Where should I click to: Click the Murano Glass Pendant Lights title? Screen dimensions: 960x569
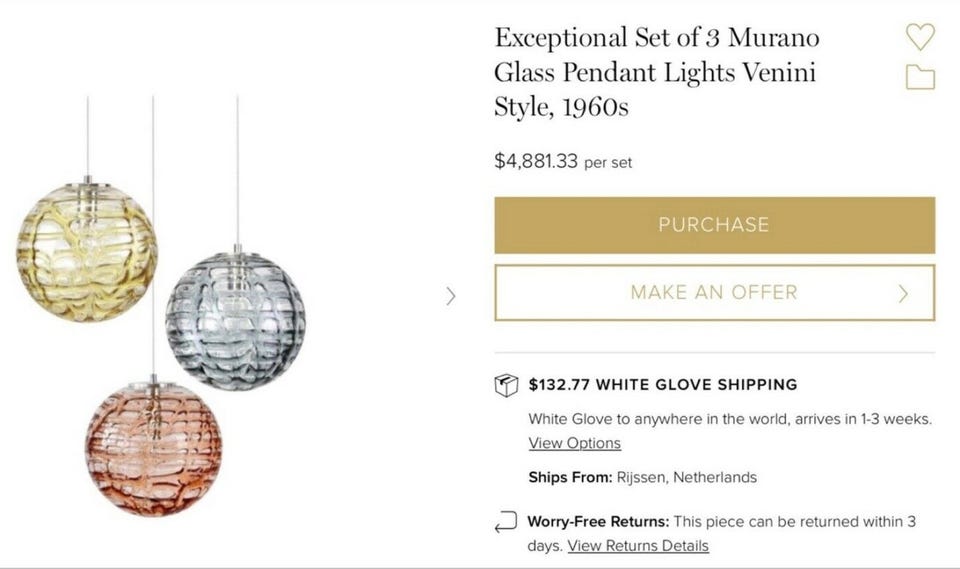(656, 72)
